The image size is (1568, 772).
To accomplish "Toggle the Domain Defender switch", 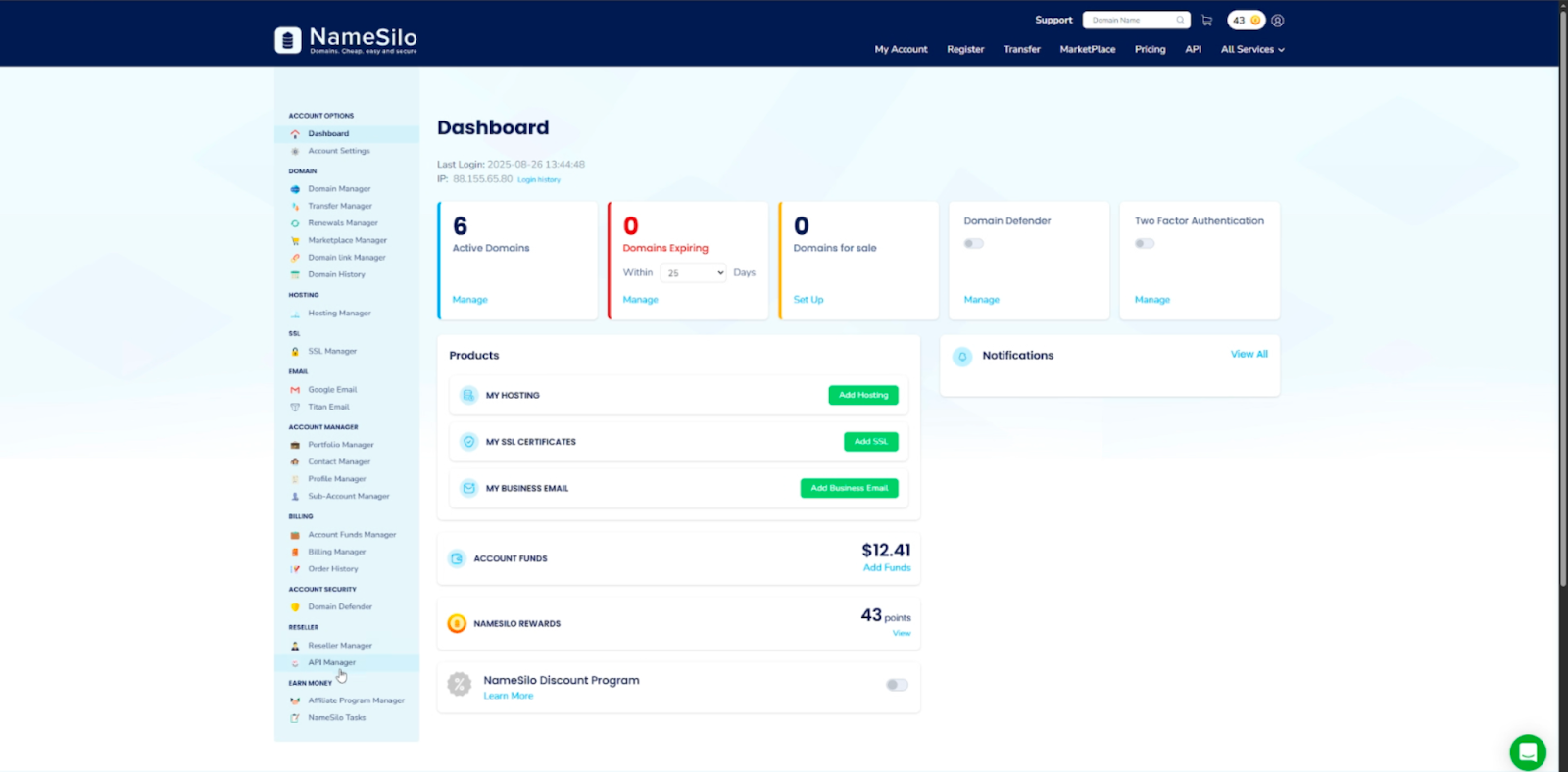I will (973, 243).
